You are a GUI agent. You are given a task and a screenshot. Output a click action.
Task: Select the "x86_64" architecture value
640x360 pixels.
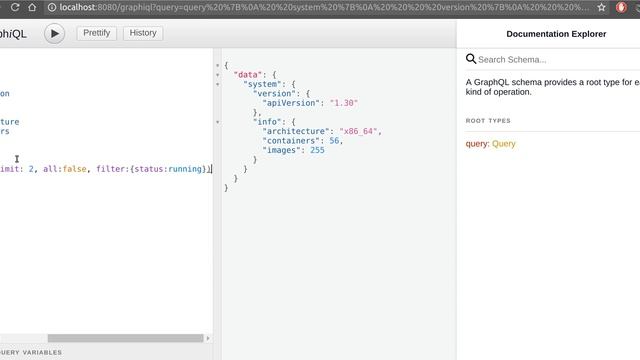point(358,131)
